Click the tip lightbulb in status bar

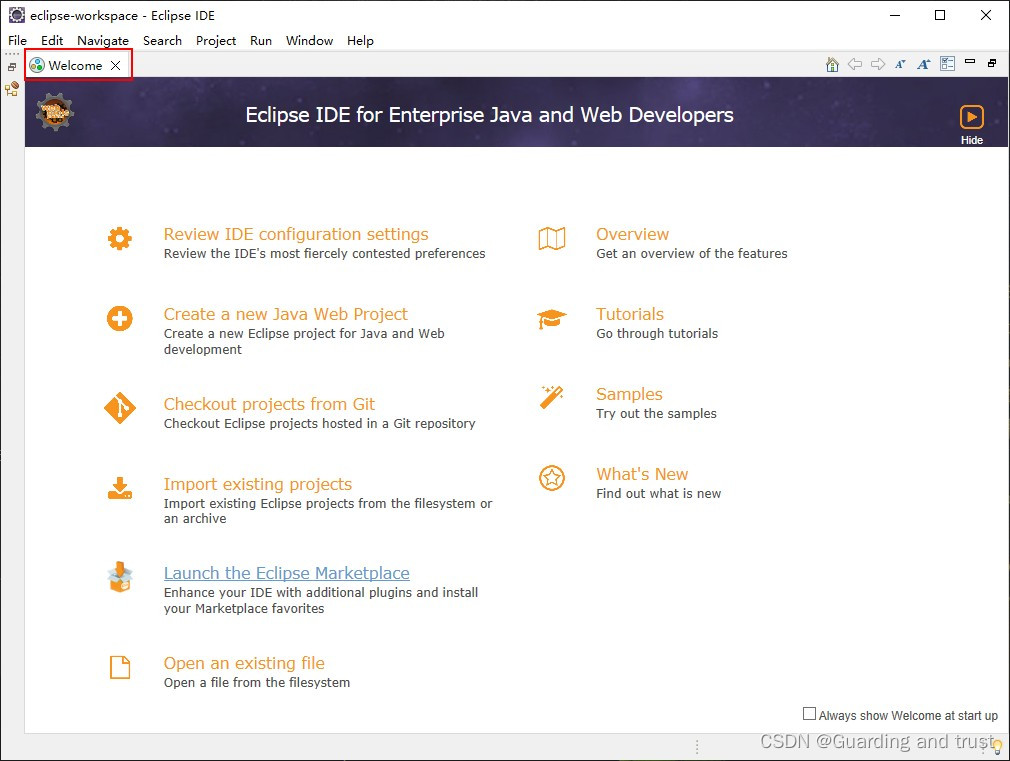pos(998,747)
